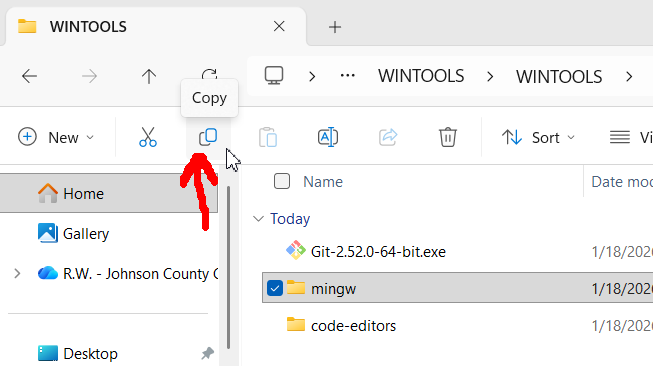
Task: Click the Share icon
Action: click(x=388, y=137)
